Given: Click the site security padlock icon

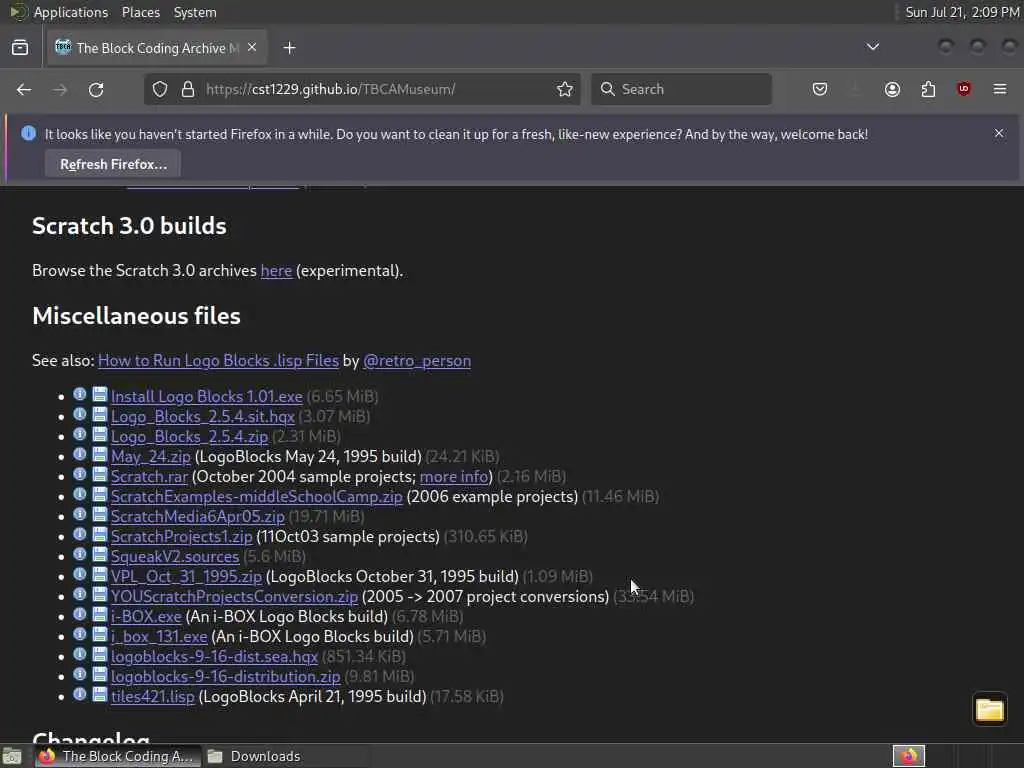Looking at the screenshot, I should pyautogui.click(x=188, y=89).
